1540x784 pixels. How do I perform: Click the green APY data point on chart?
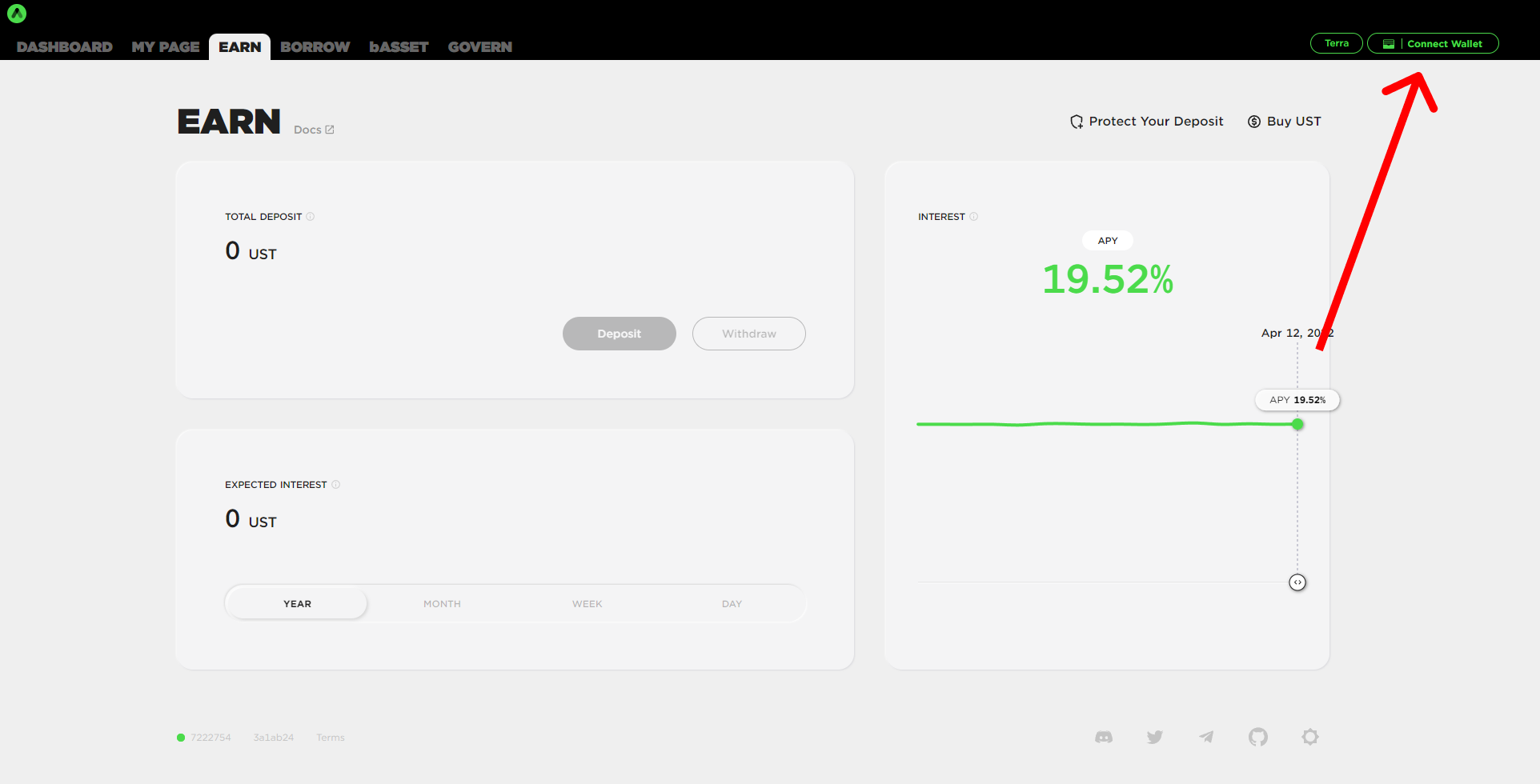pos(1297,424)
